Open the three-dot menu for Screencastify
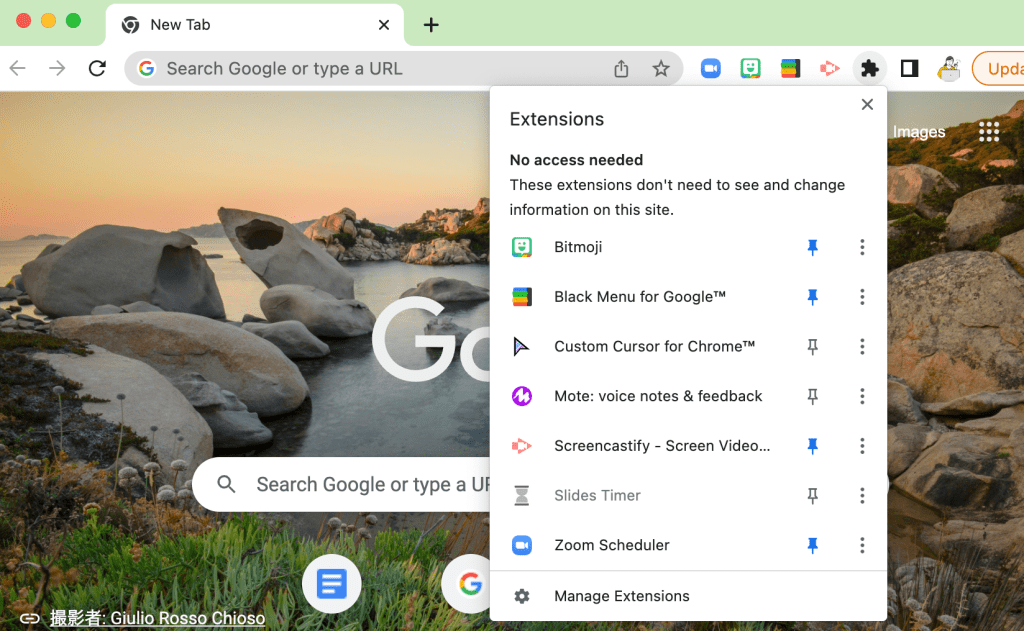The height and width of the screenshot is (631, 1024). click(862, 446)
